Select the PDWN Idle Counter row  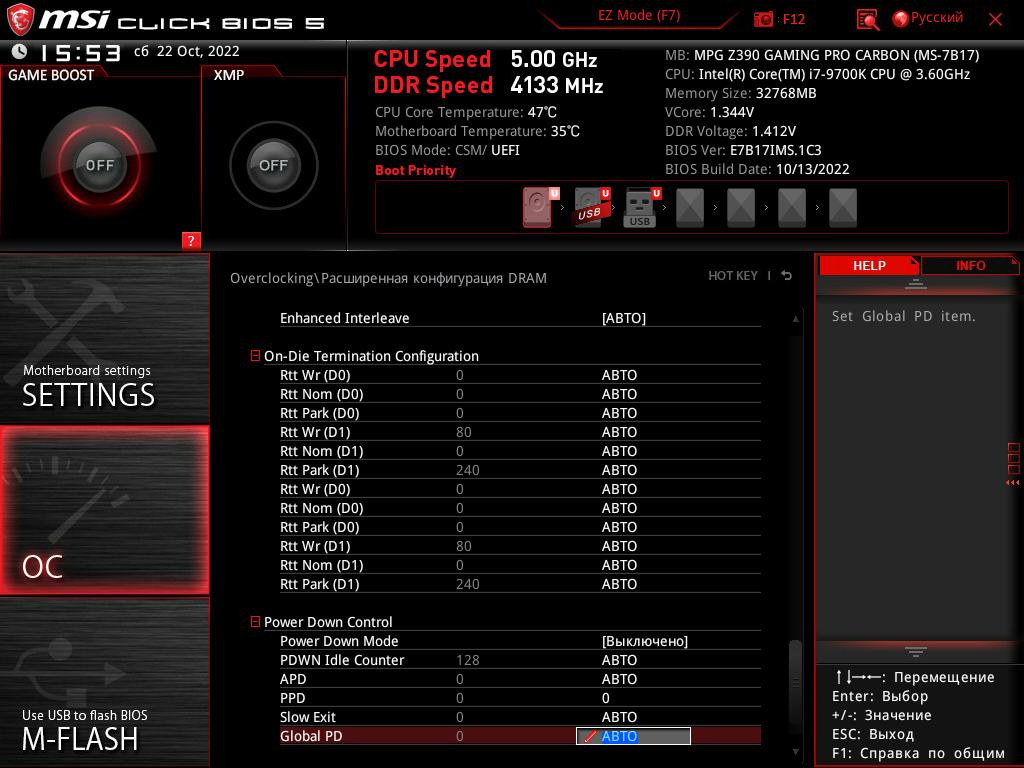(520, 660)
